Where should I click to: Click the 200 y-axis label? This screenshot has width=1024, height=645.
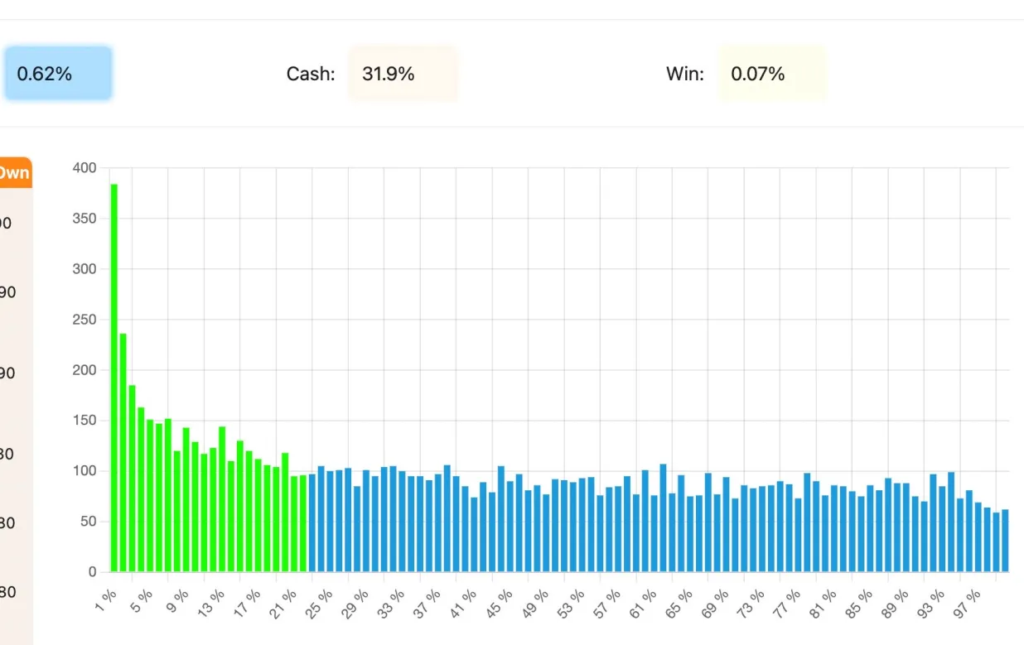pyautogui.click(x=84, y=370)
